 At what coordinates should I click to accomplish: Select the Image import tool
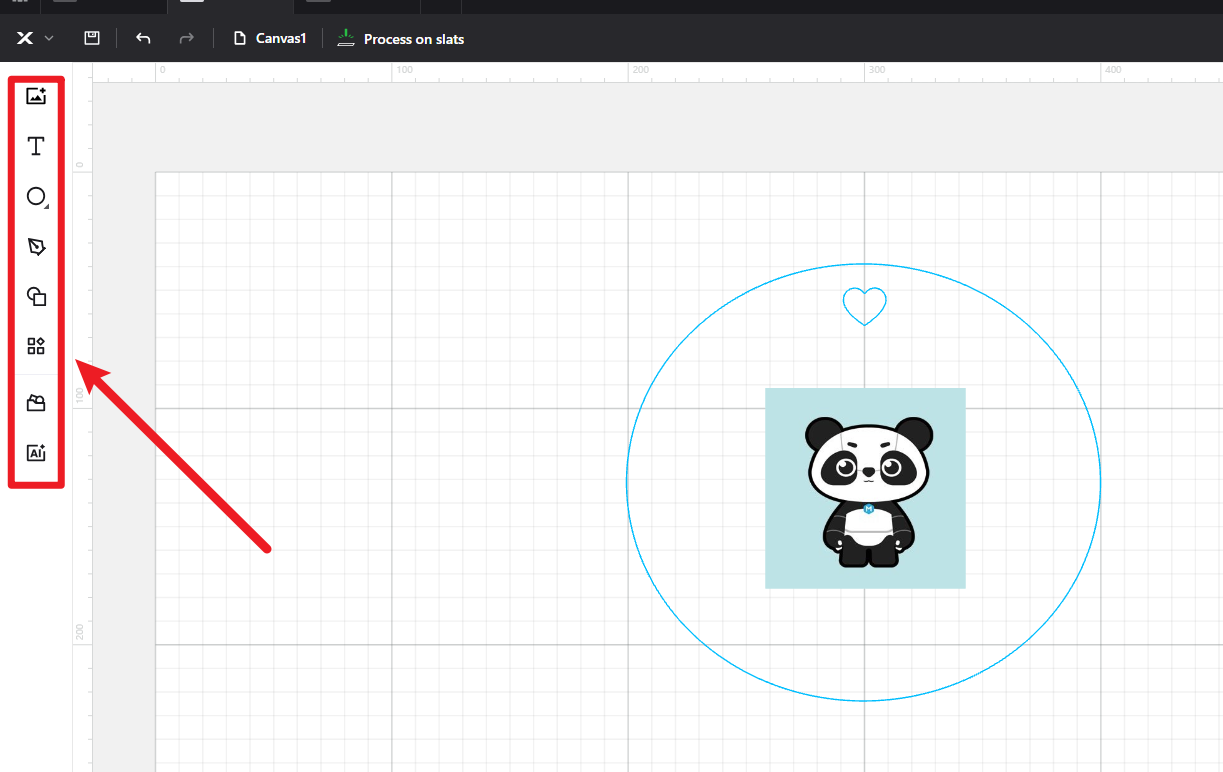tap(36, 96)
